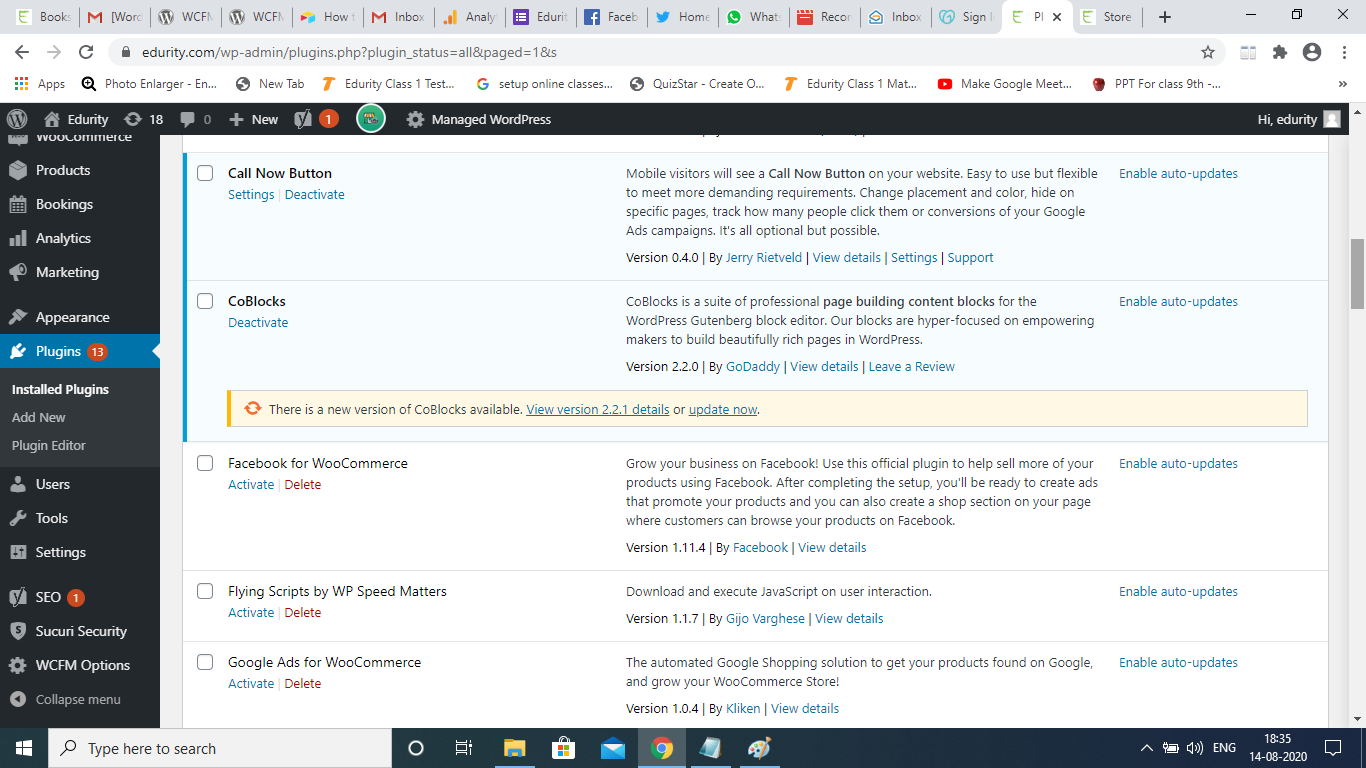Open the WordPress logo menu in admin bar
The image size is (1366, 768).
[x=16, y=119]
